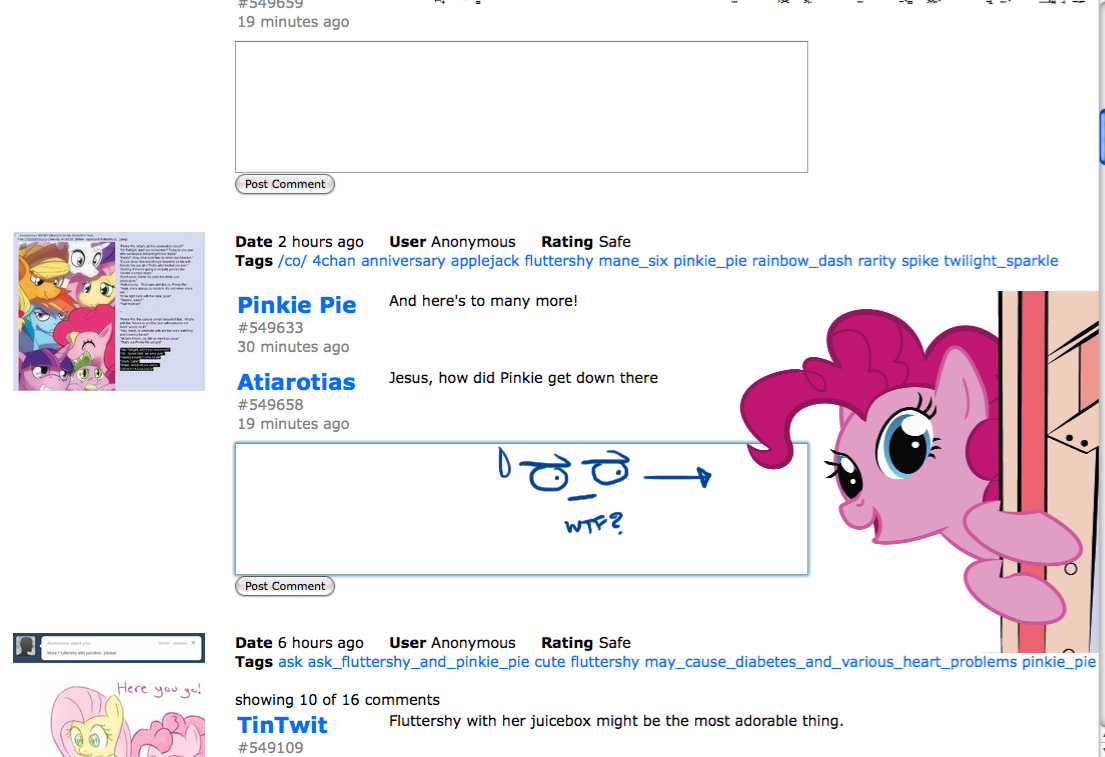Click comment number #549109
This screenshot has height=757, width=1105.
[270, 748]
